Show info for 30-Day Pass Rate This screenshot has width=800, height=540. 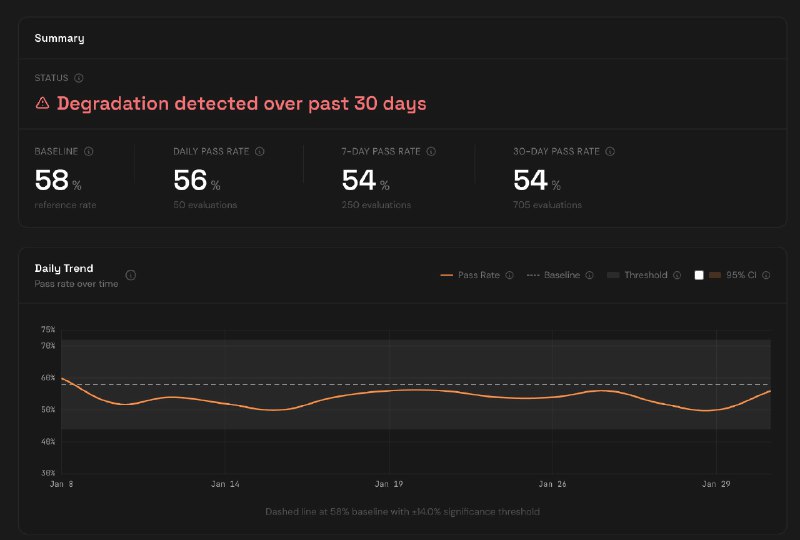pos(610,152)
